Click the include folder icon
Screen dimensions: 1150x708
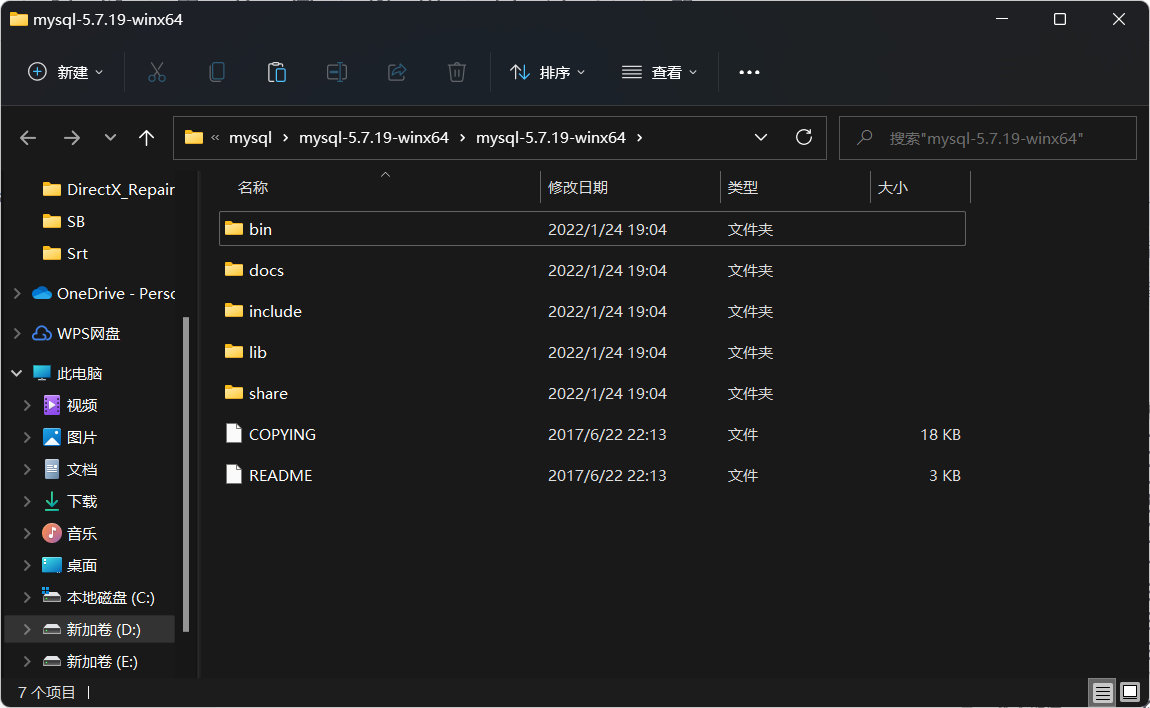click(x=234, y=310)
